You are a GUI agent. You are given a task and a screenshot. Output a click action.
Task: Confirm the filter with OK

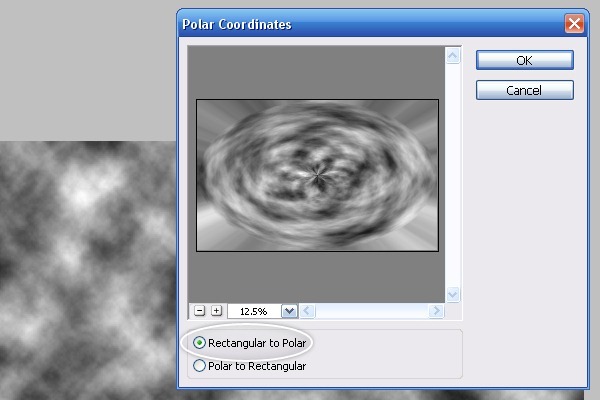tap(525, 60)
